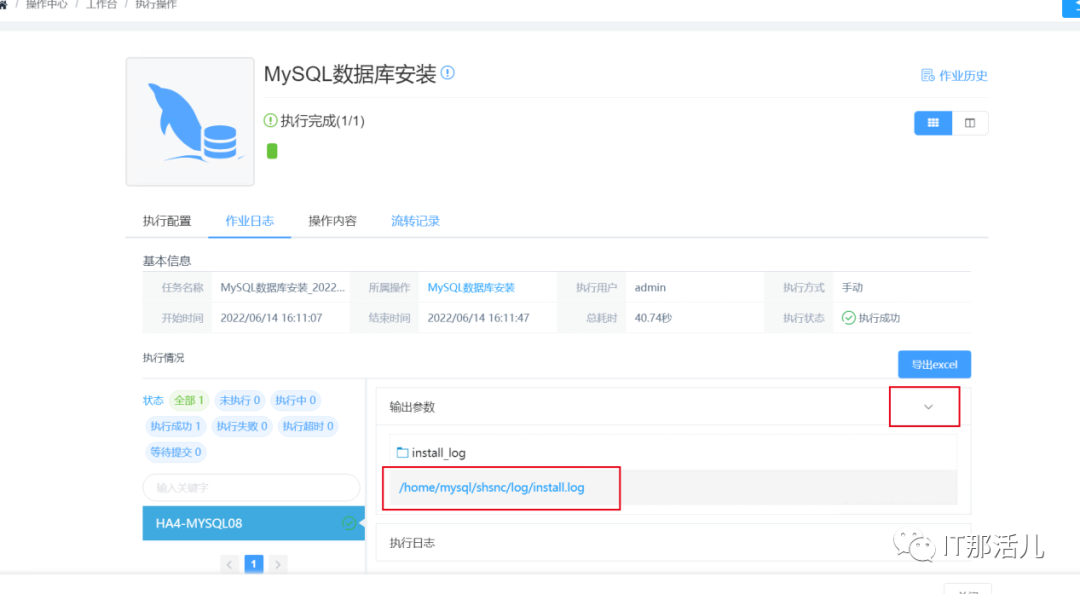Collapse the 输出参数 panel chevron
The width and height of the screenshot is (1080, 594).
(928, 407)
